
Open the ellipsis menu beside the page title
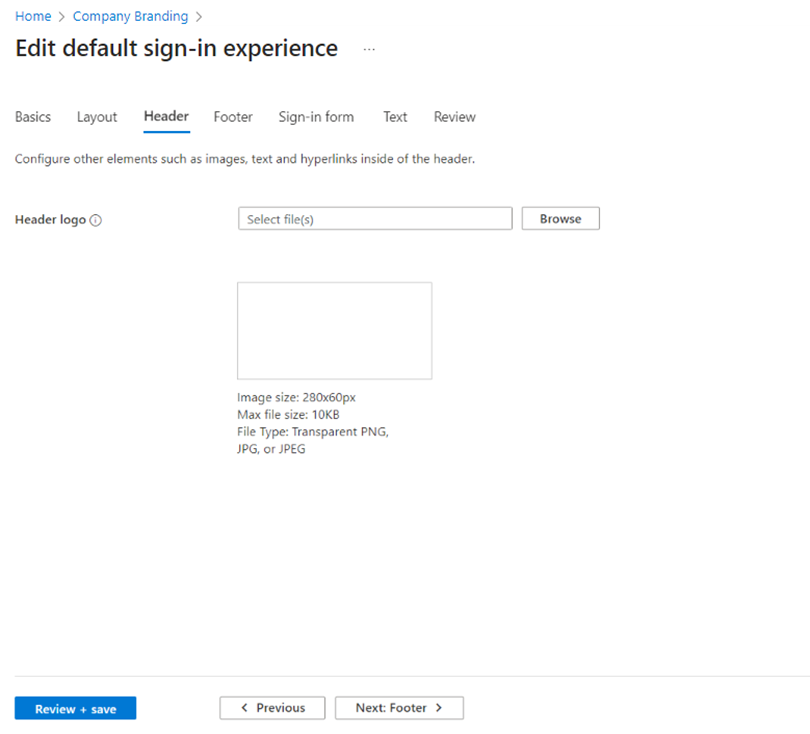pyautogui.click(x=368, y=50)
